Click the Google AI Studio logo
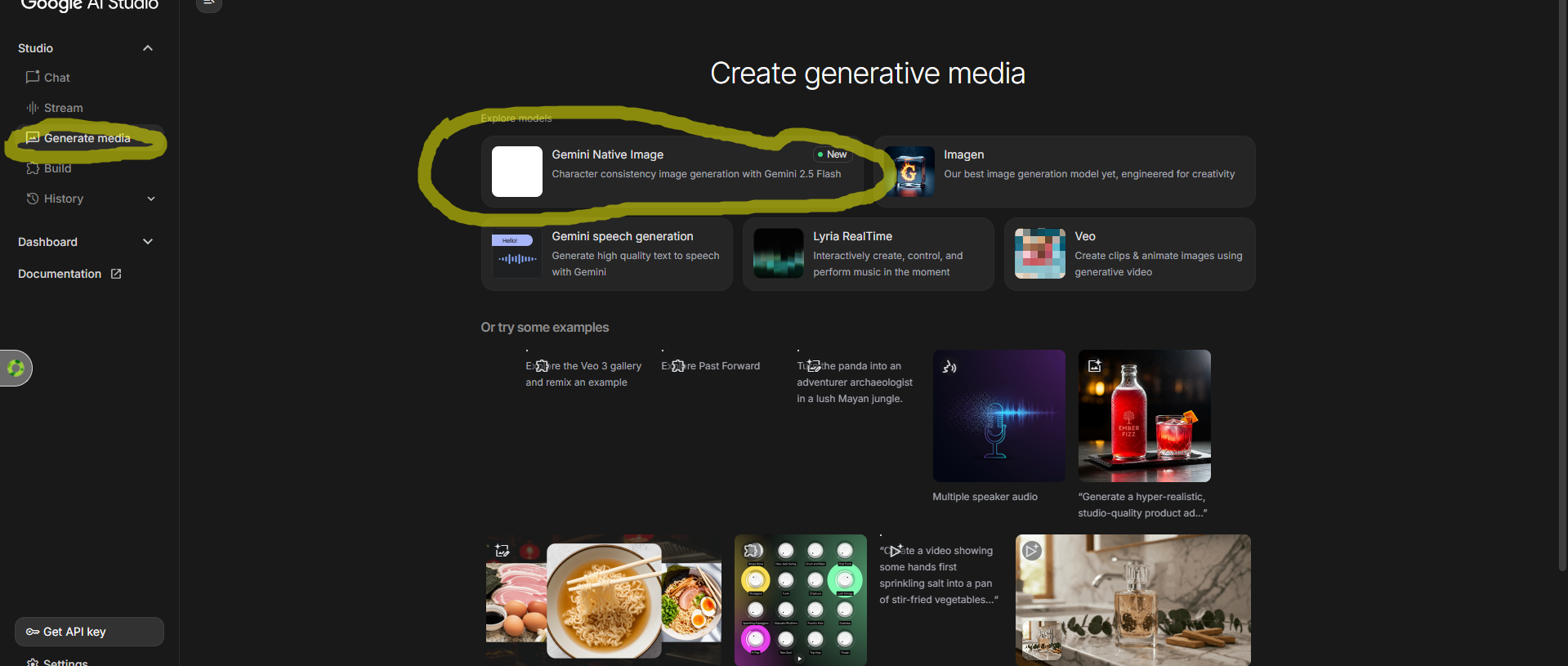The image size is (1568, 666). point(90,5)
